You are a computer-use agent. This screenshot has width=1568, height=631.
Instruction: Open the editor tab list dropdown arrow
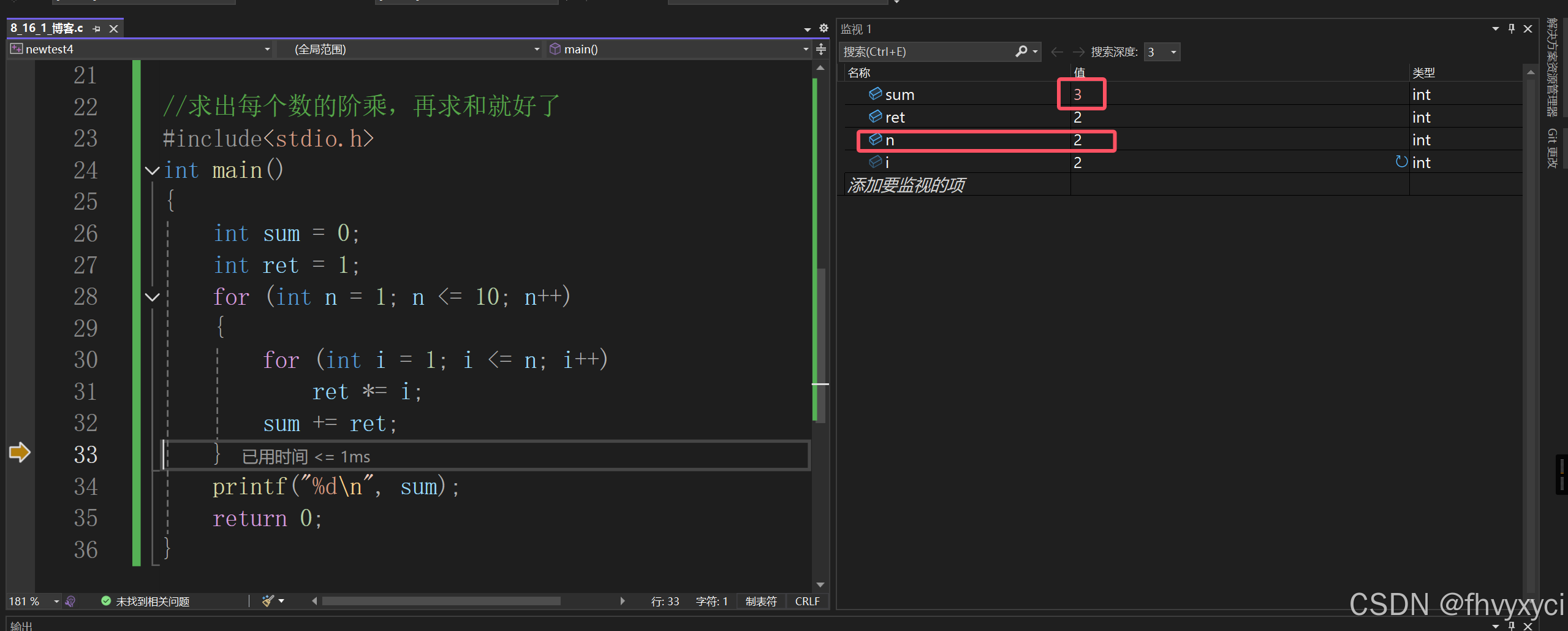tap(808, 29)
